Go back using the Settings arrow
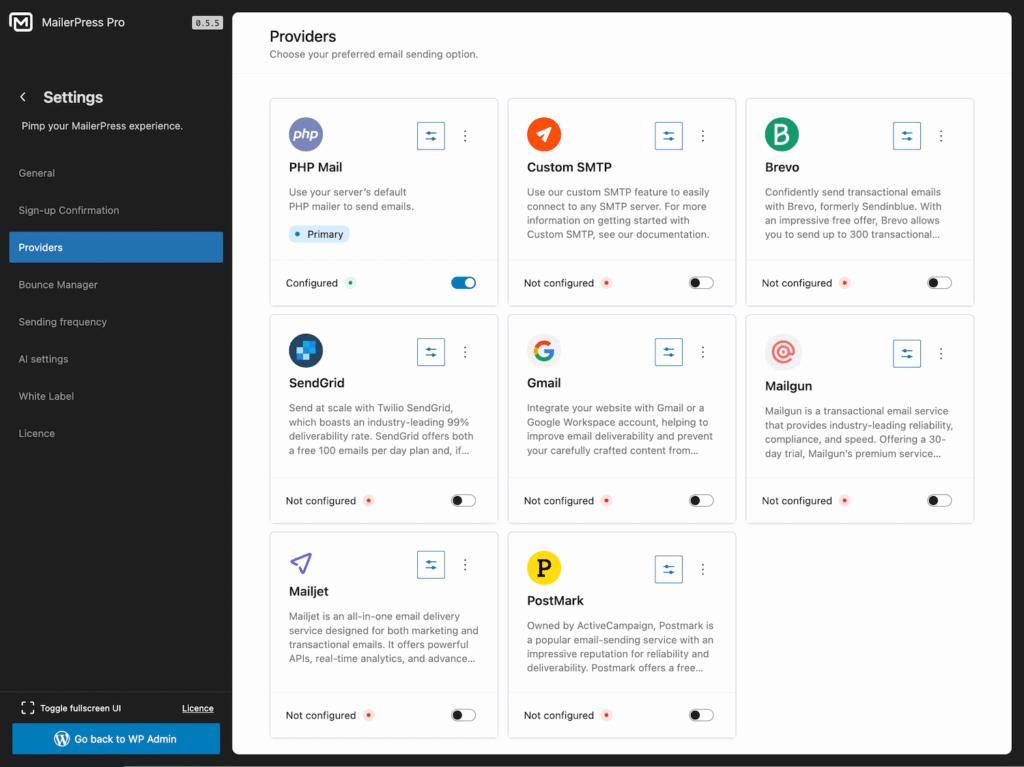1024x767 pixels. 23,97
